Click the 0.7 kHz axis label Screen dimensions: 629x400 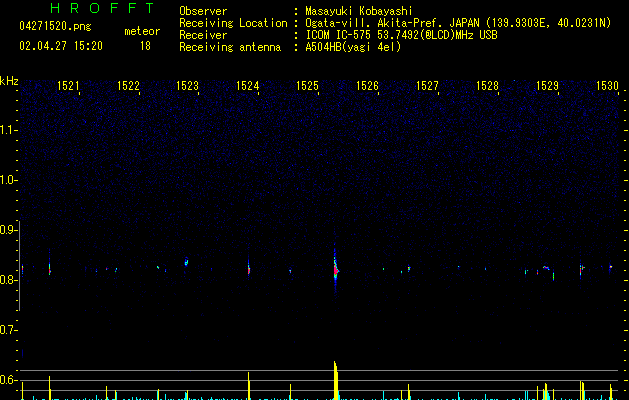[8, 330]
